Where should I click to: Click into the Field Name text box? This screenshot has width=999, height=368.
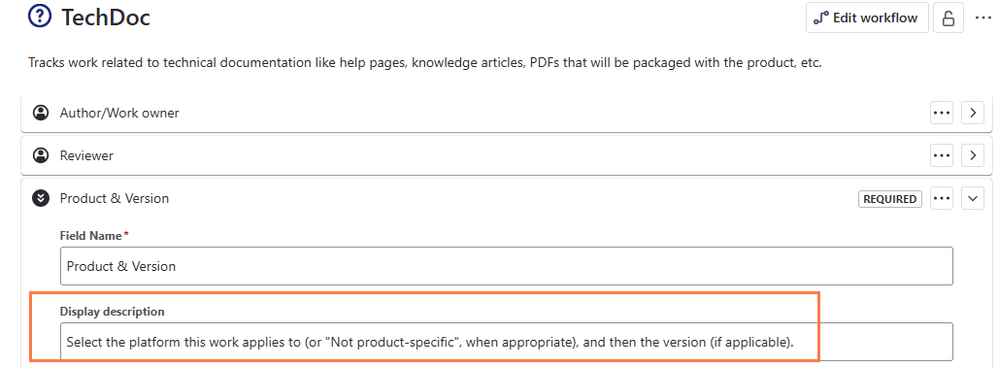click(x=507, y=266)
